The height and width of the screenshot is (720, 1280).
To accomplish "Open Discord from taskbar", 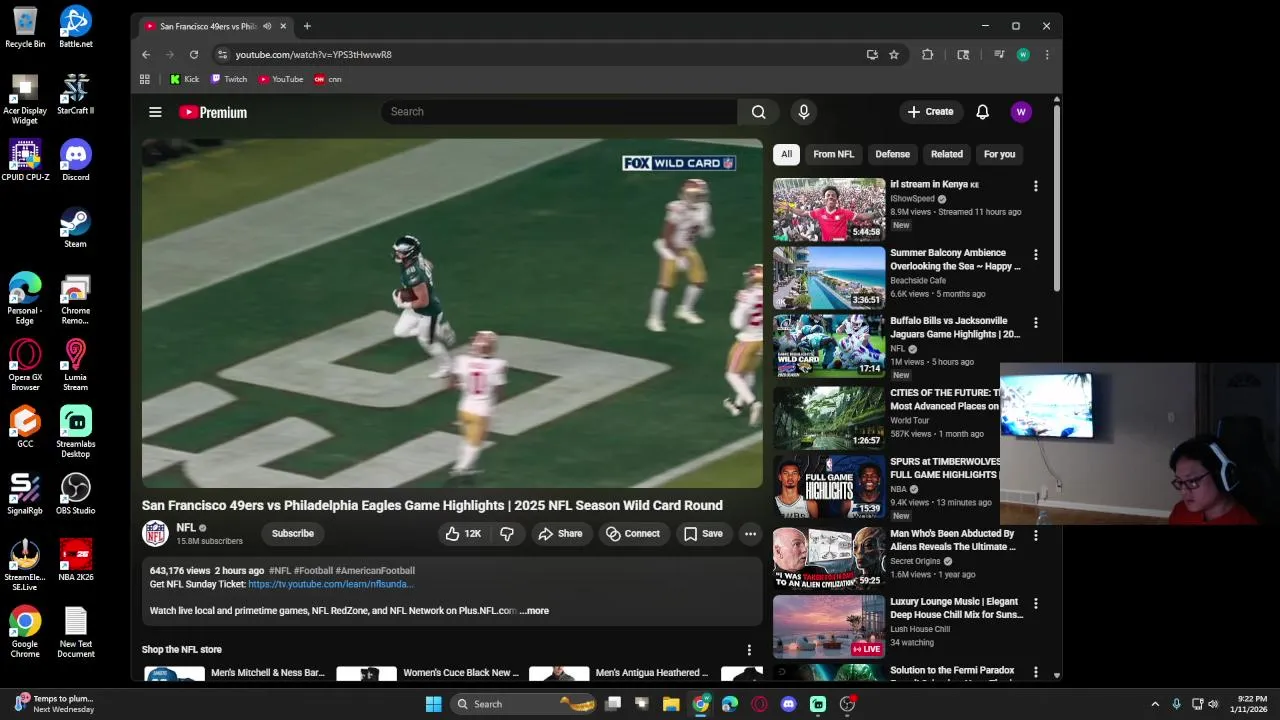I will (x=789, y=704).
